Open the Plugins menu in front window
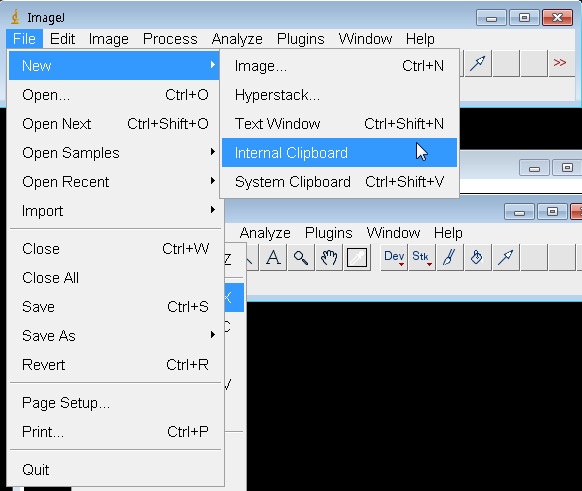 click(300, 39)
